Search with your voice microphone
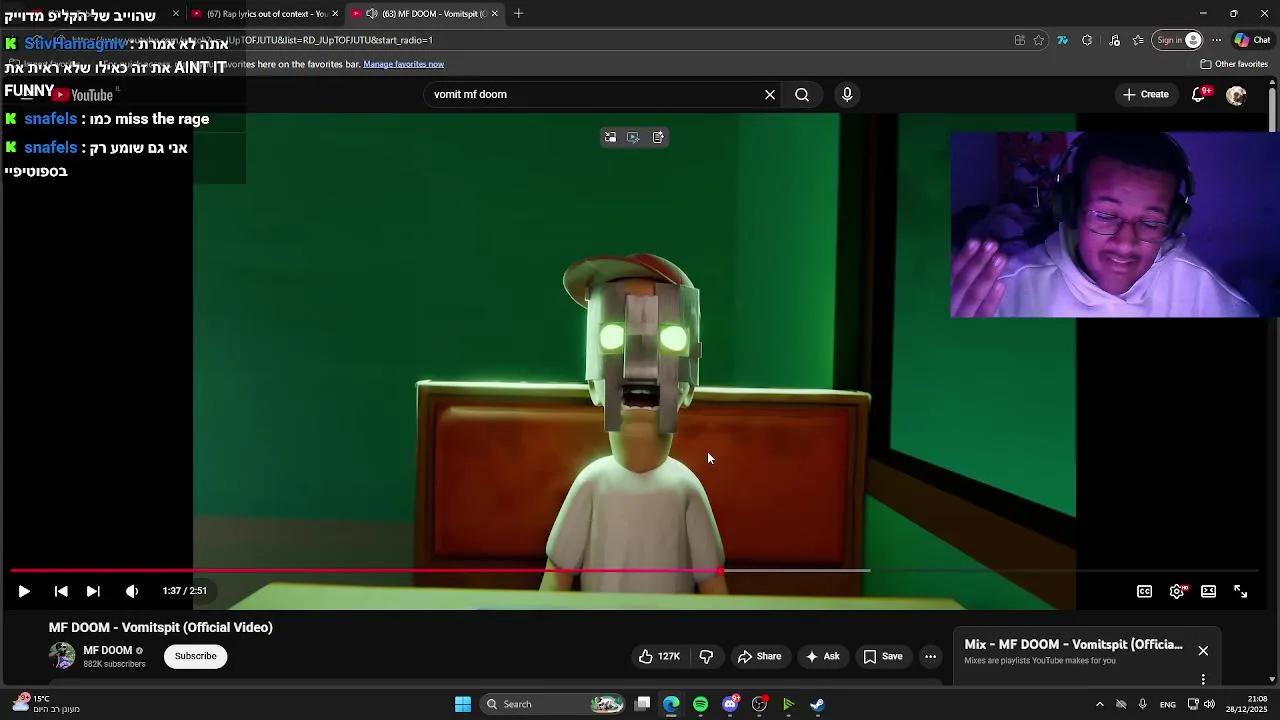The width and height of the screenshot is (1280, 720). (847, 94)
